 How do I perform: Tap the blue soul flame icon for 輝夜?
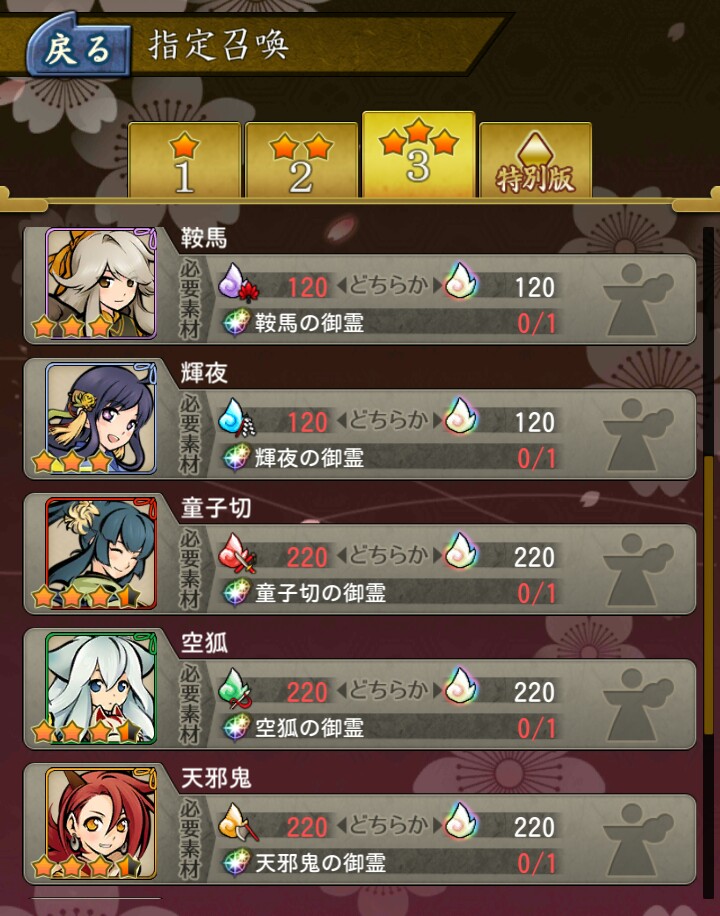pyautogui.click(x=238, y=418)
